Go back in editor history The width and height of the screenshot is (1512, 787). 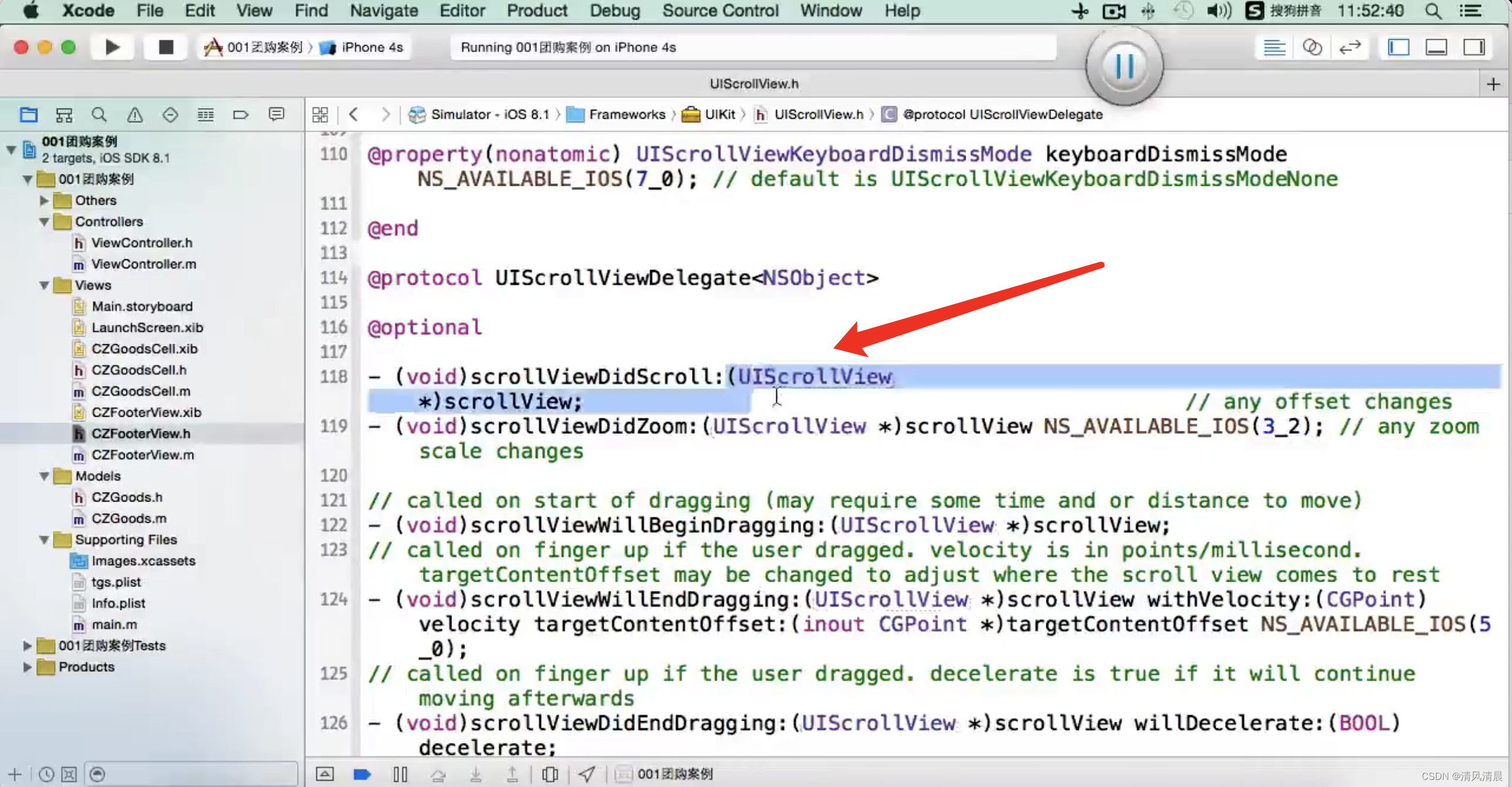354,114
